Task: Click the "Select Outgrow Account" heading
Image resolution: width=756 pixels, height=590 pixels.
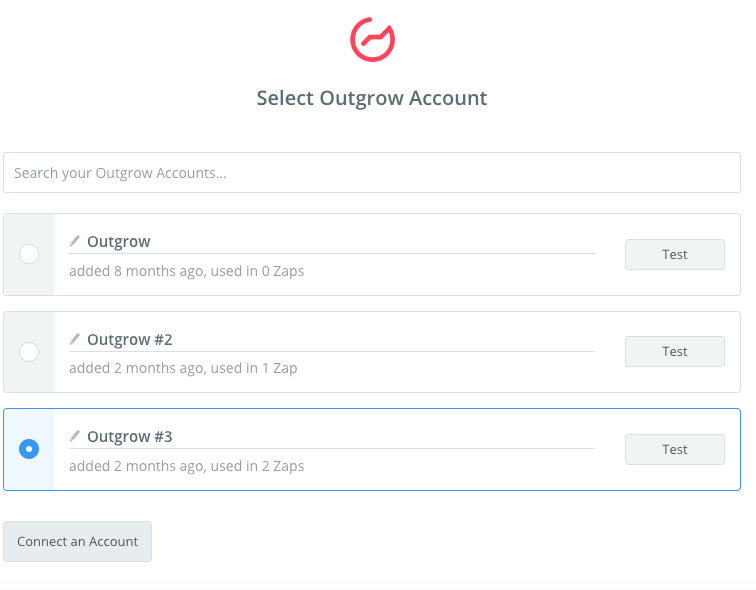Action: coord(372,98)
